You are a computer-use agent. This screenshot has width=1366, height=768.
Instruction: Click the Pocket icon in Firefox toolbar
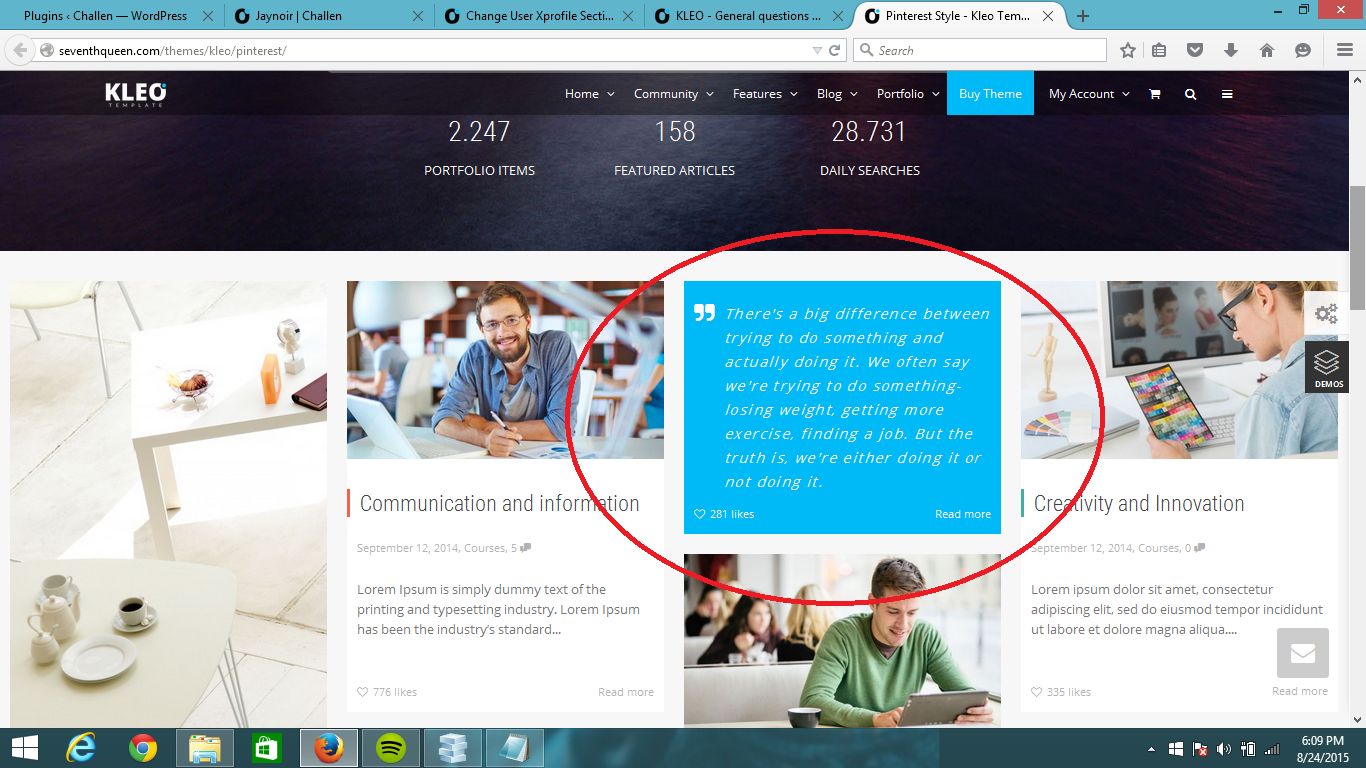tap(1195, 50)
